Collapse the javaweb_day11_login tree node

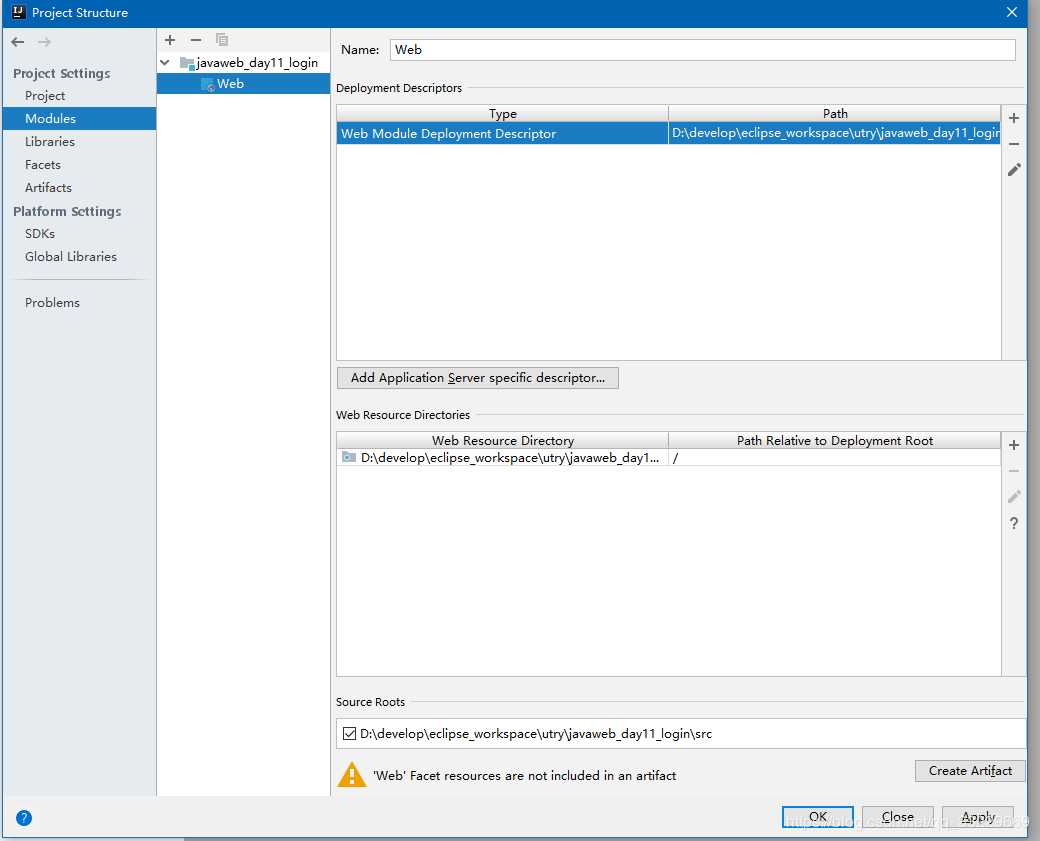click(x=164, y=63)
